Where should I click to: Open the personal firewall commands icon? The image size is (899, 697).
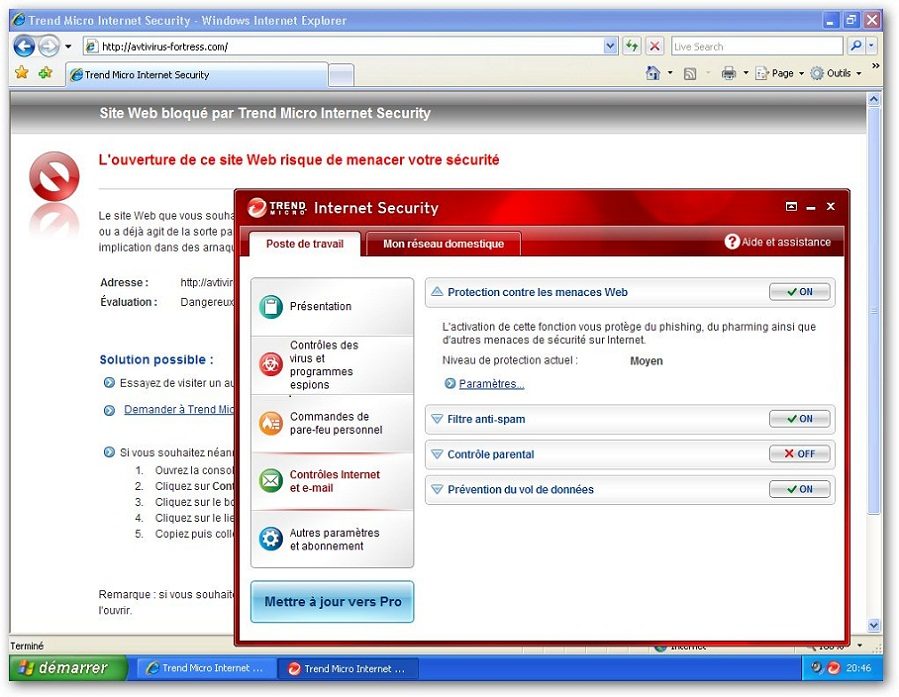click(x=271, y=423)
